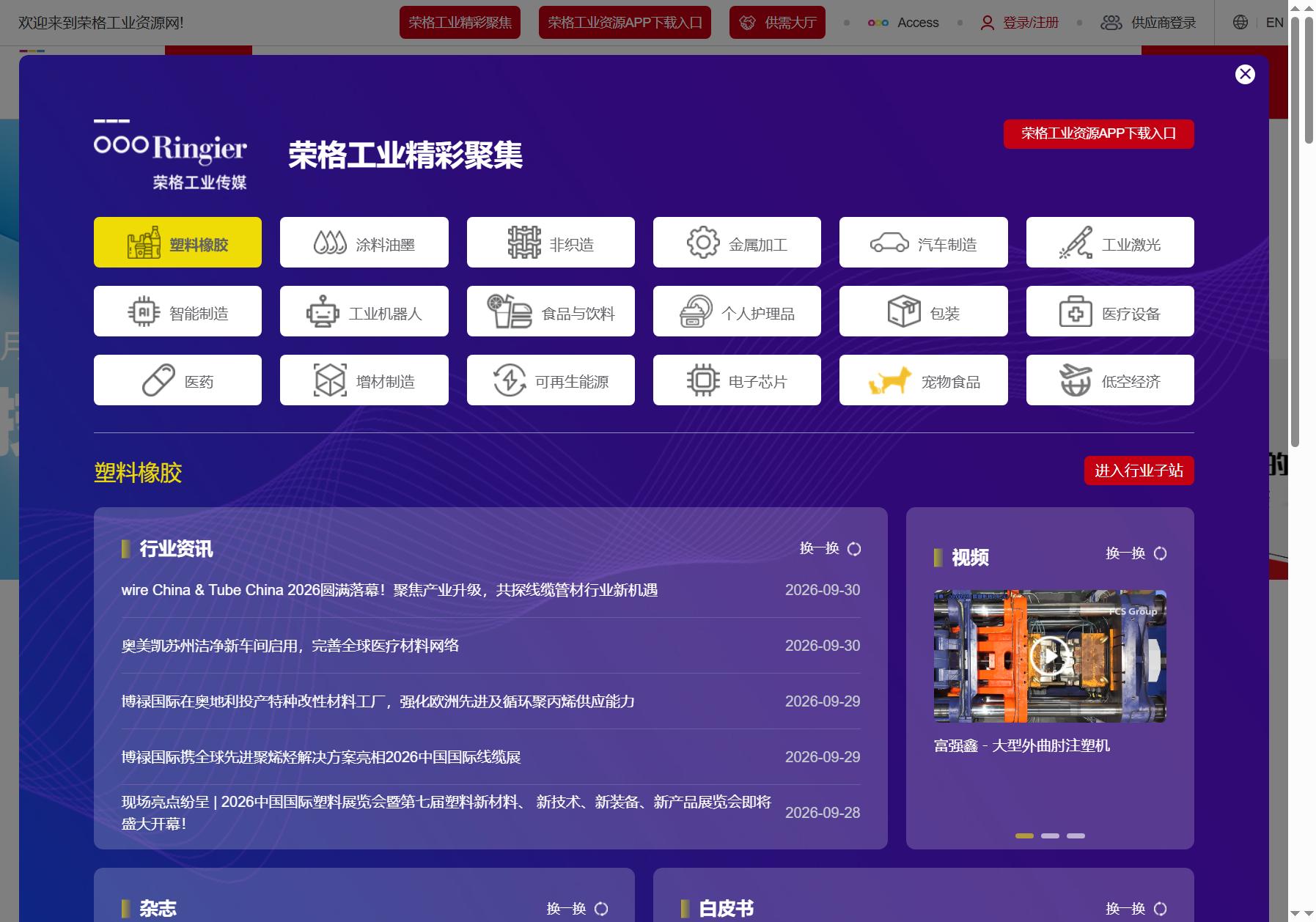The width and height of the screenshot is (1316, 922).
Task: Click the 供应商登录 link
Action: (x=1148, y=23)
